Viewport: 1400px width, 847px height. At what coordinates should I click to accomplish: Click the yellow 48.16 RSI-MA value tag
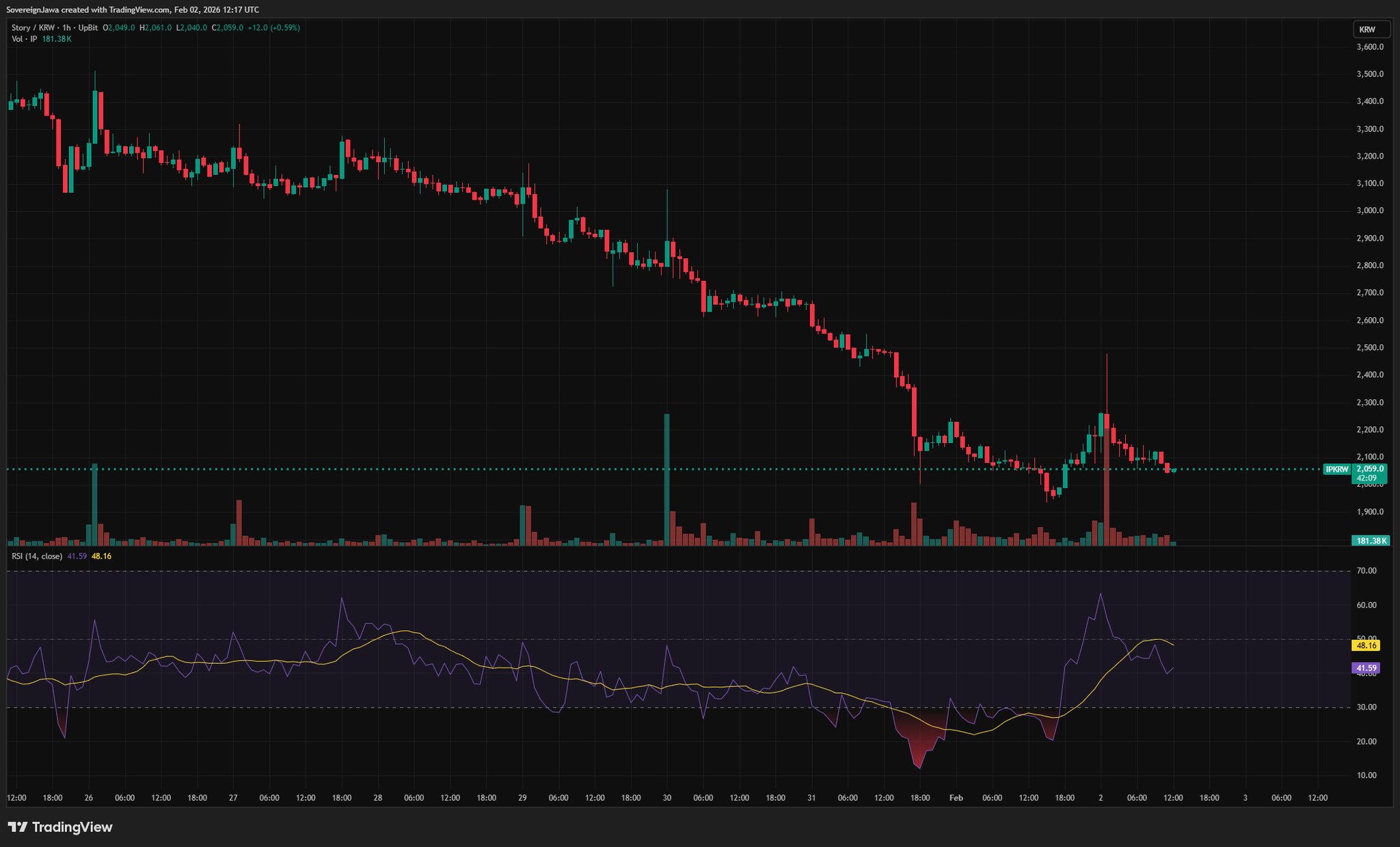1366,645
